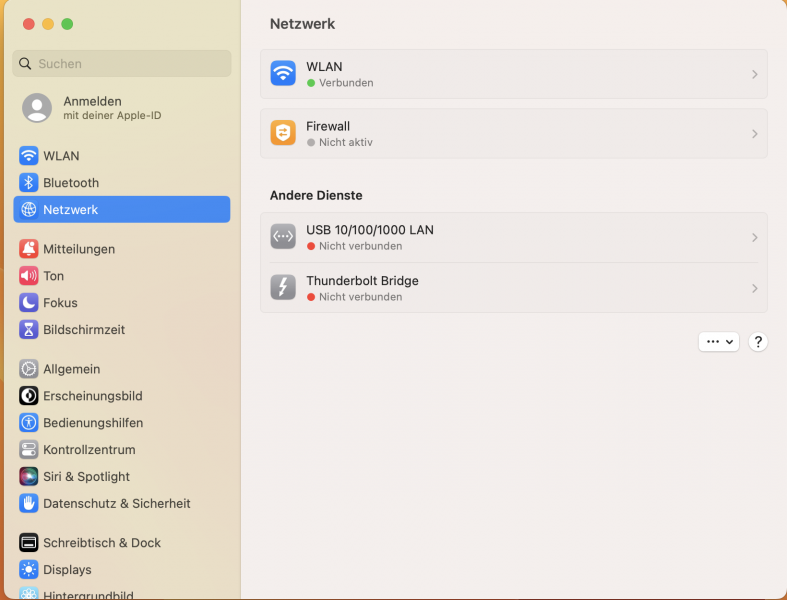Click the Mitteilungen bell icon
Image resolution: width=787 pixels, height=600 pixels.
tap(29, 249)
